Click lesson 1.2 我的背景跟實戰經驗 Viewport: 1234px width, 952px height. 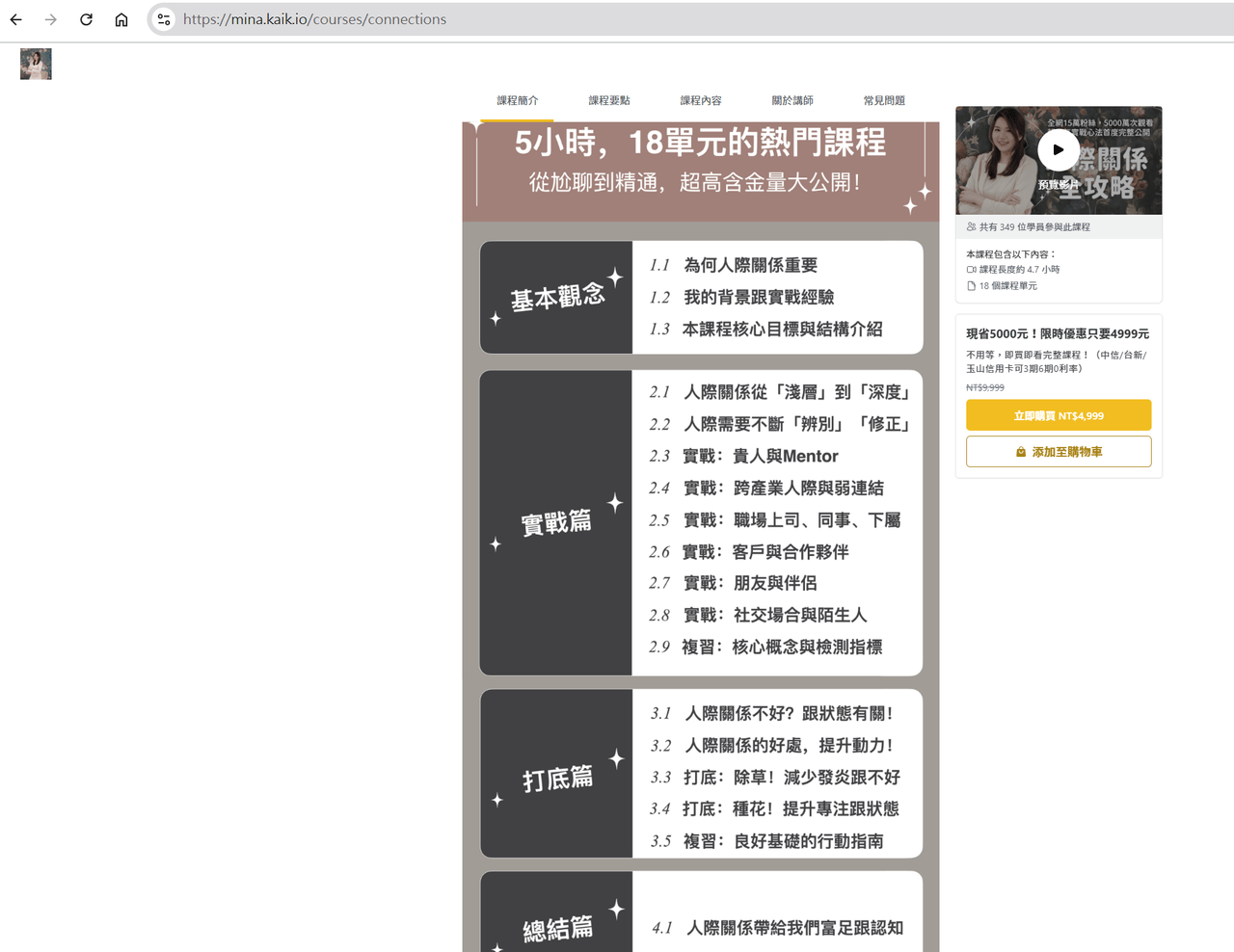pos(741,297)
